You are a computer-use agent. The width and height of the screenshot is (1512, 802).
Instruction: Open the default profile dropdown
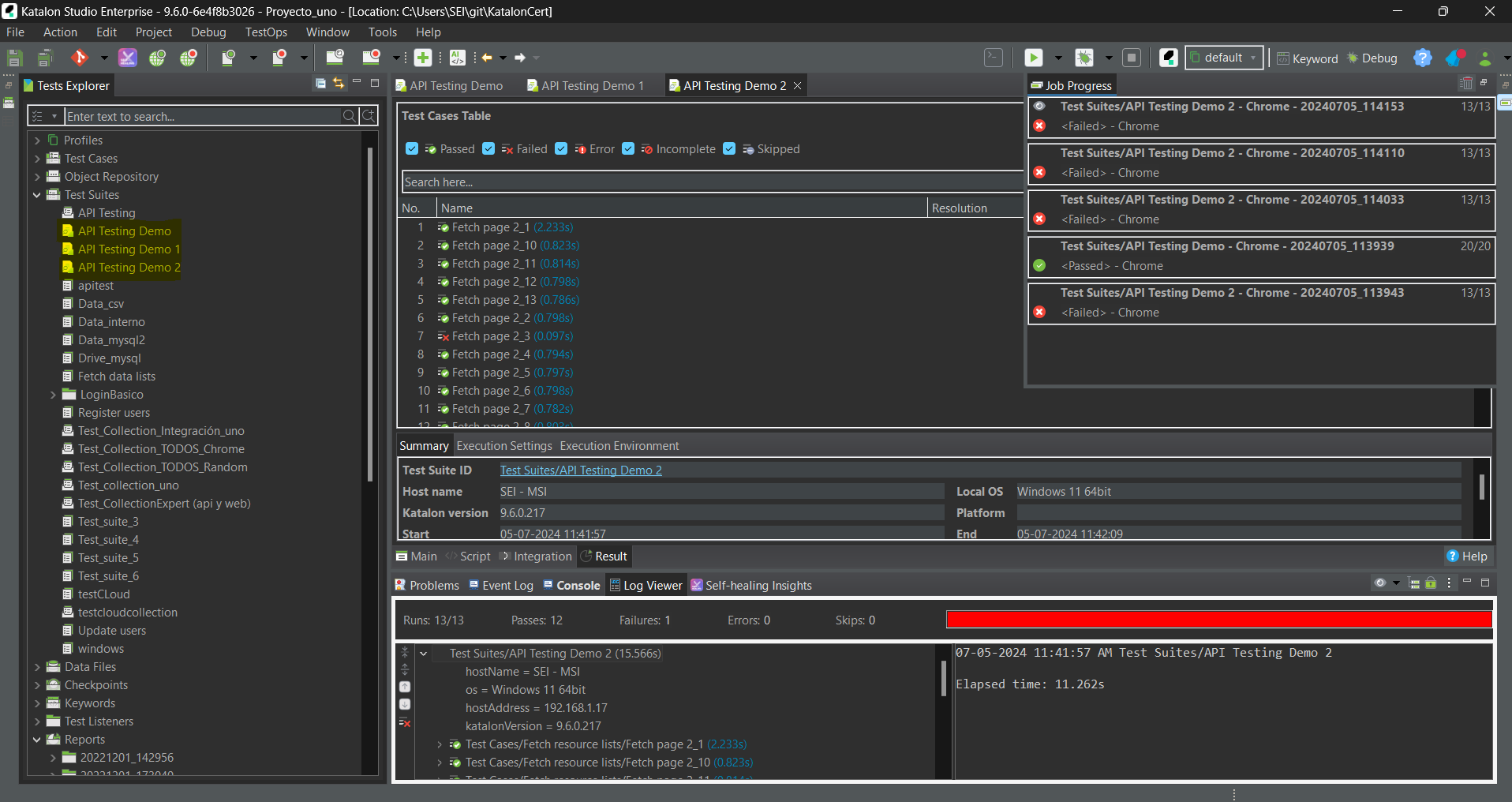(x=1224, y=58)
